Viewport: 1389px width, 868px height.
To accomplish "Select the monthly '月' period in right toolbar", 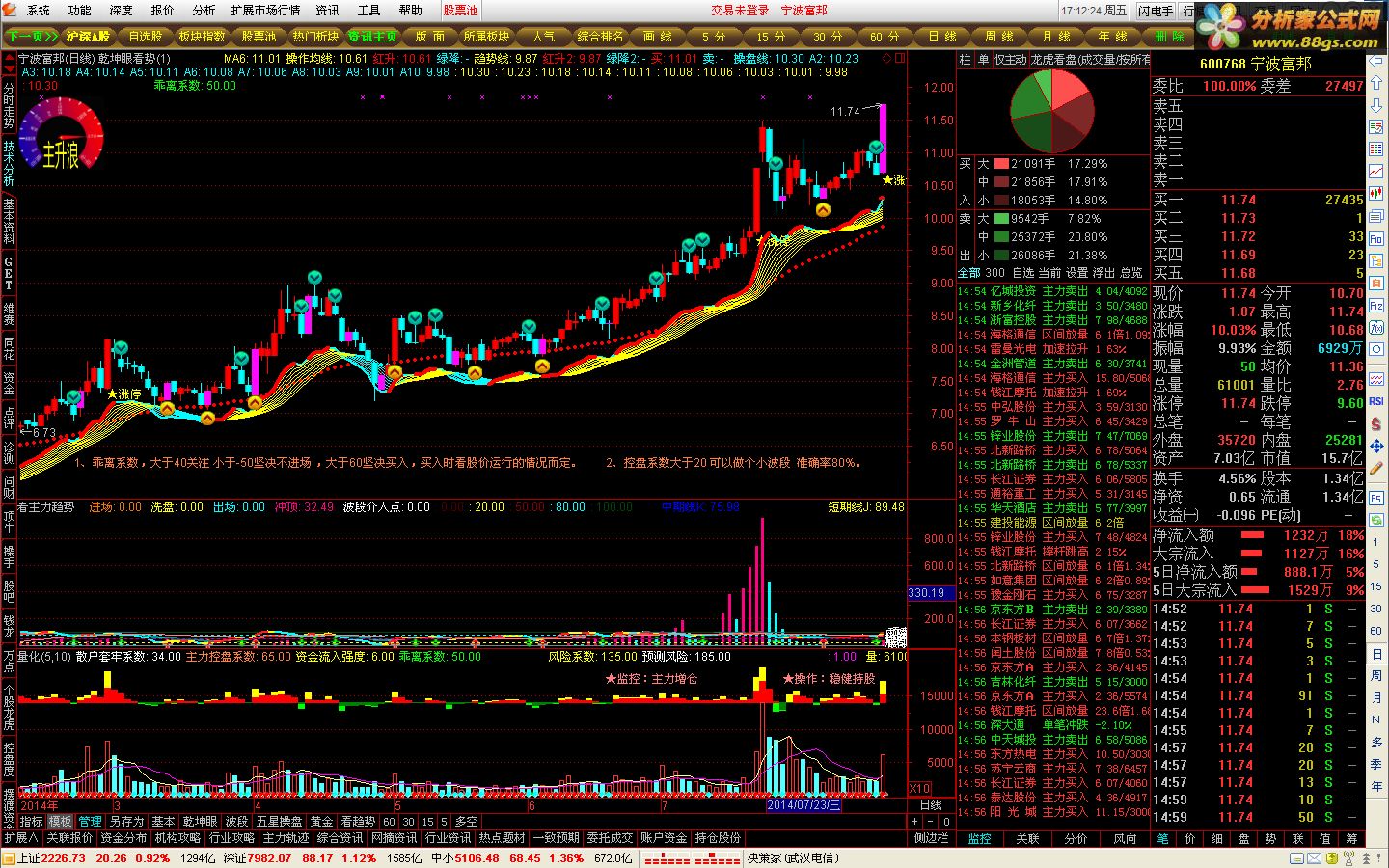I will (x=1376, y=698).
